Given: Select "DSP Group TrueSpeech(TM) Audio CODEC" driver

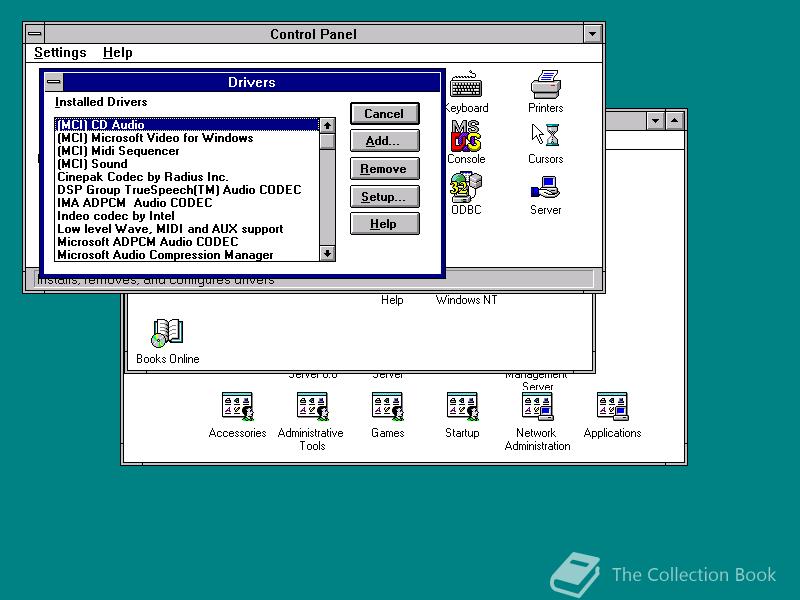Looking at the screenshot, I should click(187, 190).
